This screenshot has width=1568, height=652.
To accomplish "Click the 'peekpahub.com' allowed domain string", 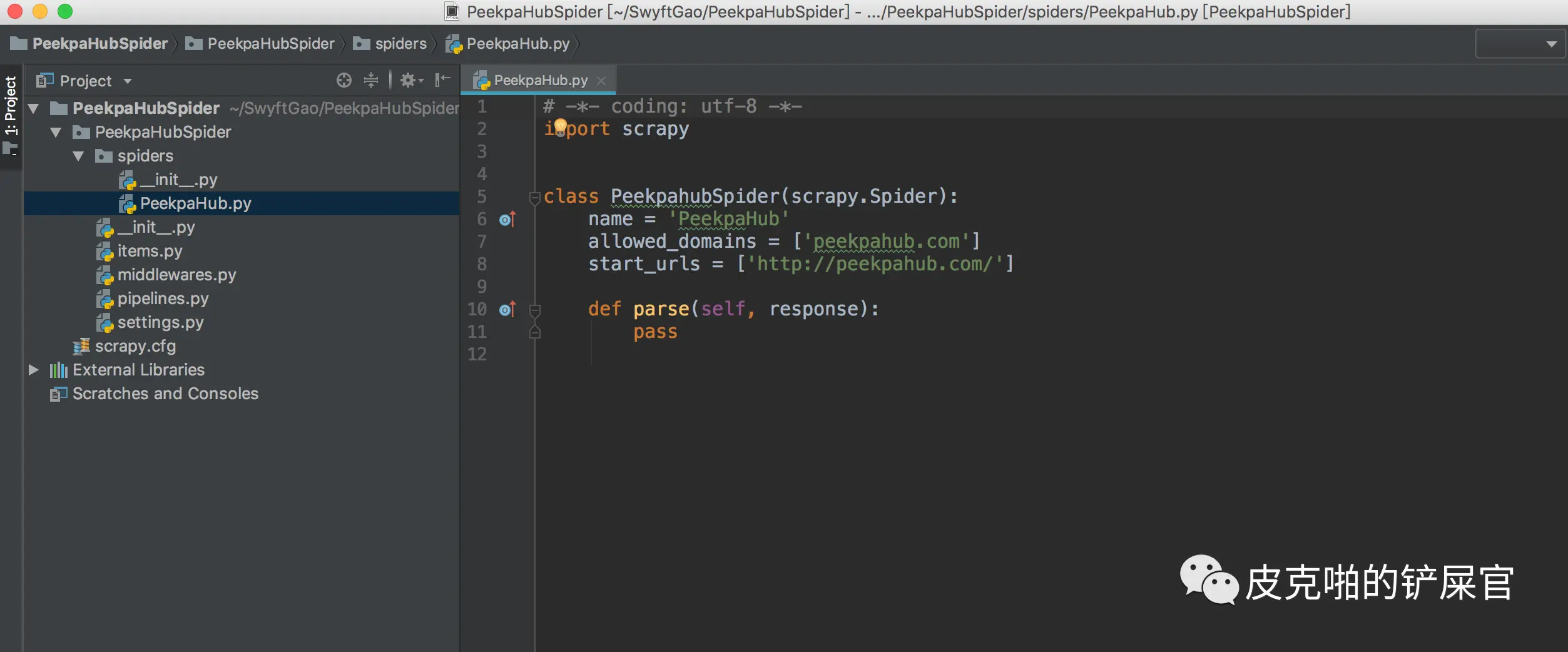I will (x=885, y=242).
